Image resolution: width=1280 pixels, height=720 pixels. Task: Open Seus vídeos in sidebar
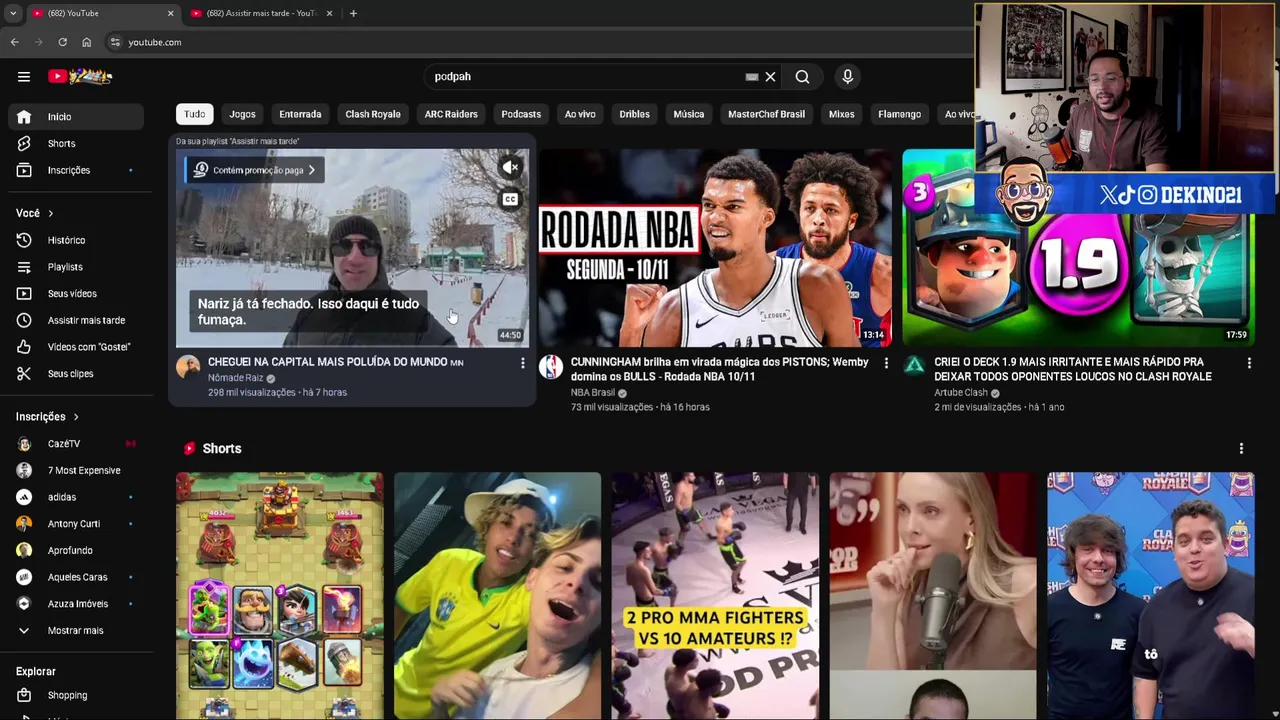(76, 293)
